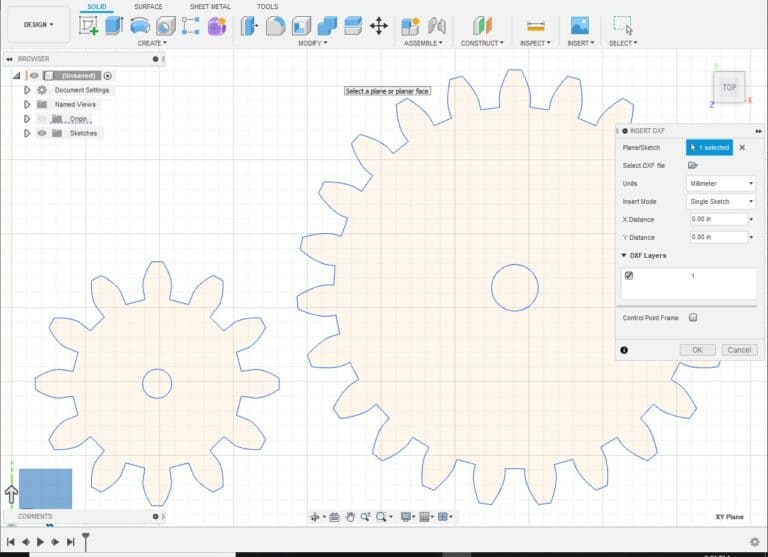Expand the Document Settings tree node
The width and height of the screenshot is (768, 557).
(27, 90)
